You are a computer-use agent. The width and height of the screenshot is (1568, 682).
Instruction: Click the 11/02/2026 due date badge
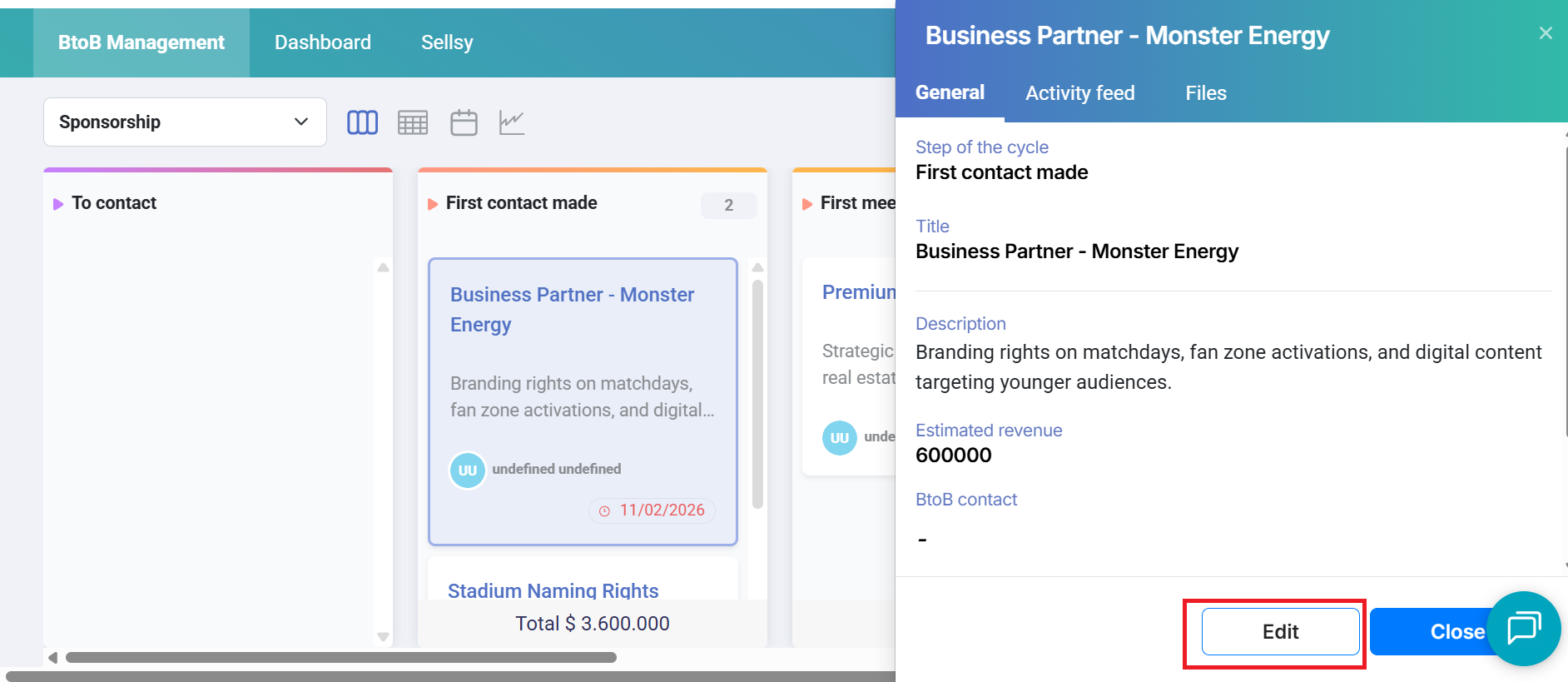653,510
